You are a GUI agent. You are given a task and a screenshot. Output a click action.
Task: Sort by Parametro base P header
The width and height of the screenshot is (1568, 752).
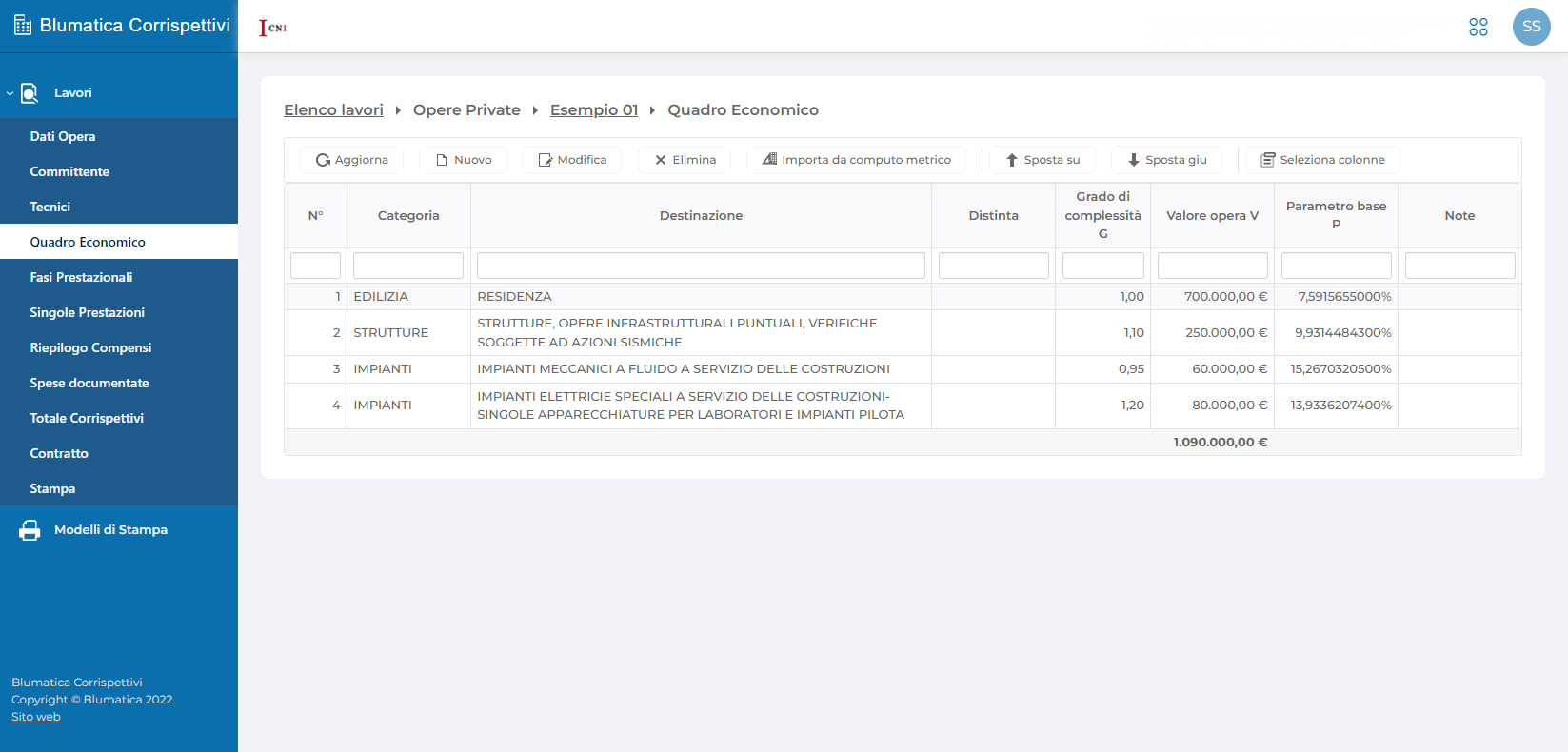pos(1337,215)
